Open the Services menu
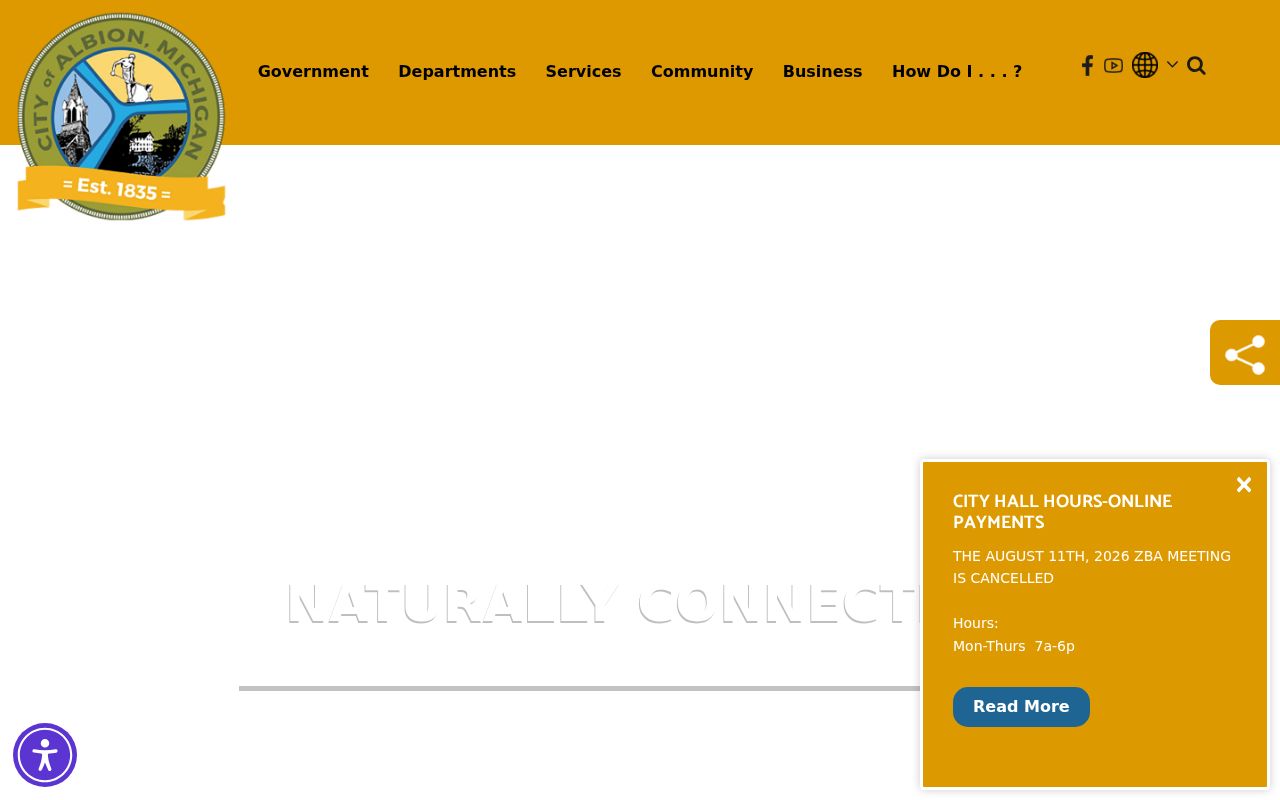This screenshot has height=800, width=1280. 584,72
